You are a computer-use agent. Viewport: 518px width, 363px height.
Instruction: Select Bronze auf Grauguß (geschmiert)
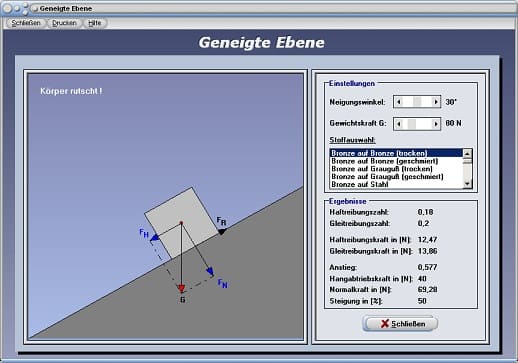(x=396, y=176)
